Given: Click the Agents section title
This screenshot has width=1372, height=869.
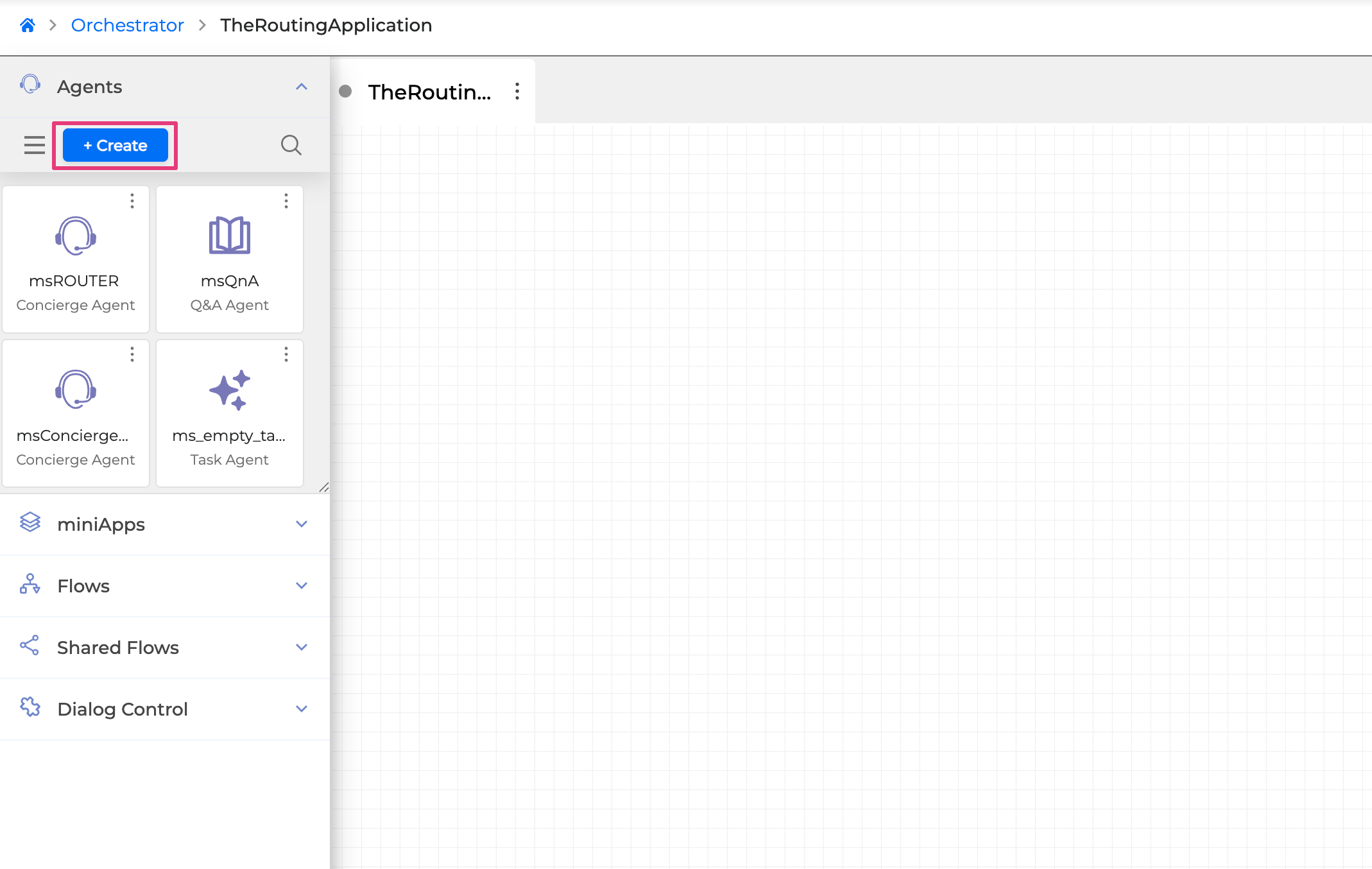Looking at the screenshot, I should click(x=90, y=87).
